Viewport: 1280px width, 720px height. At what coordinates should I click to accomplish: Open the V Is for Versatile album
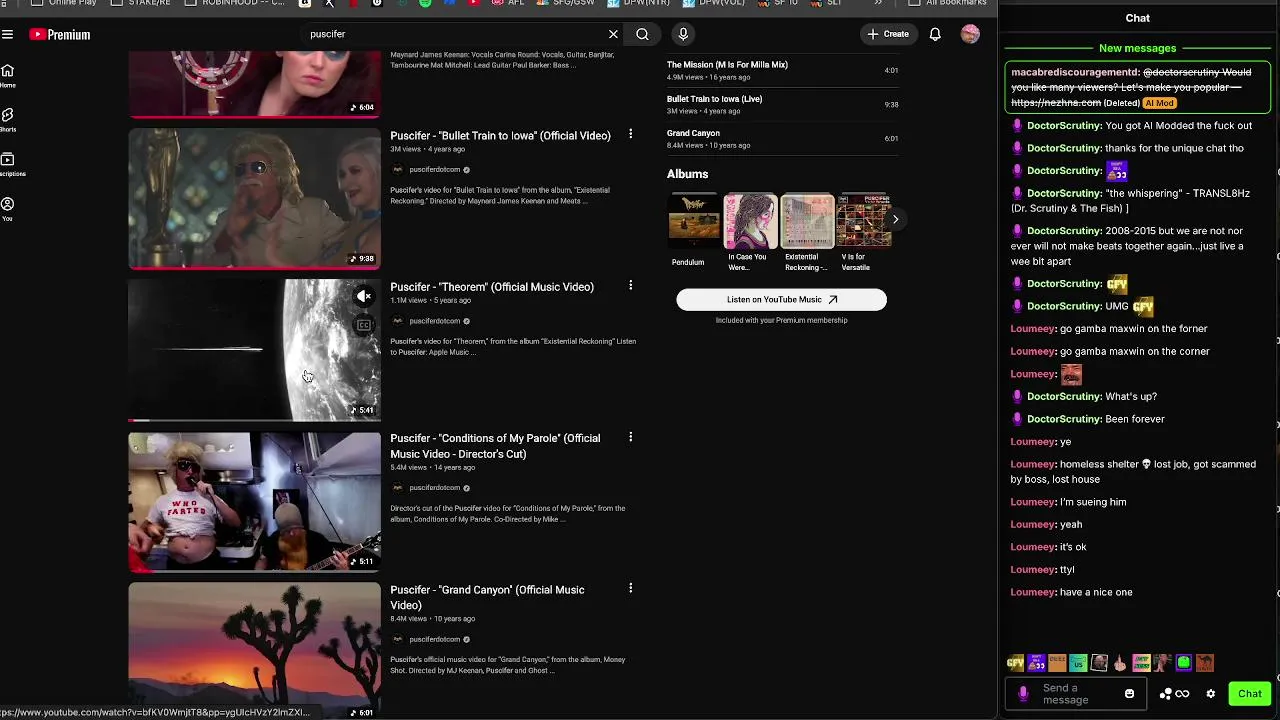(x=864, y=220)
